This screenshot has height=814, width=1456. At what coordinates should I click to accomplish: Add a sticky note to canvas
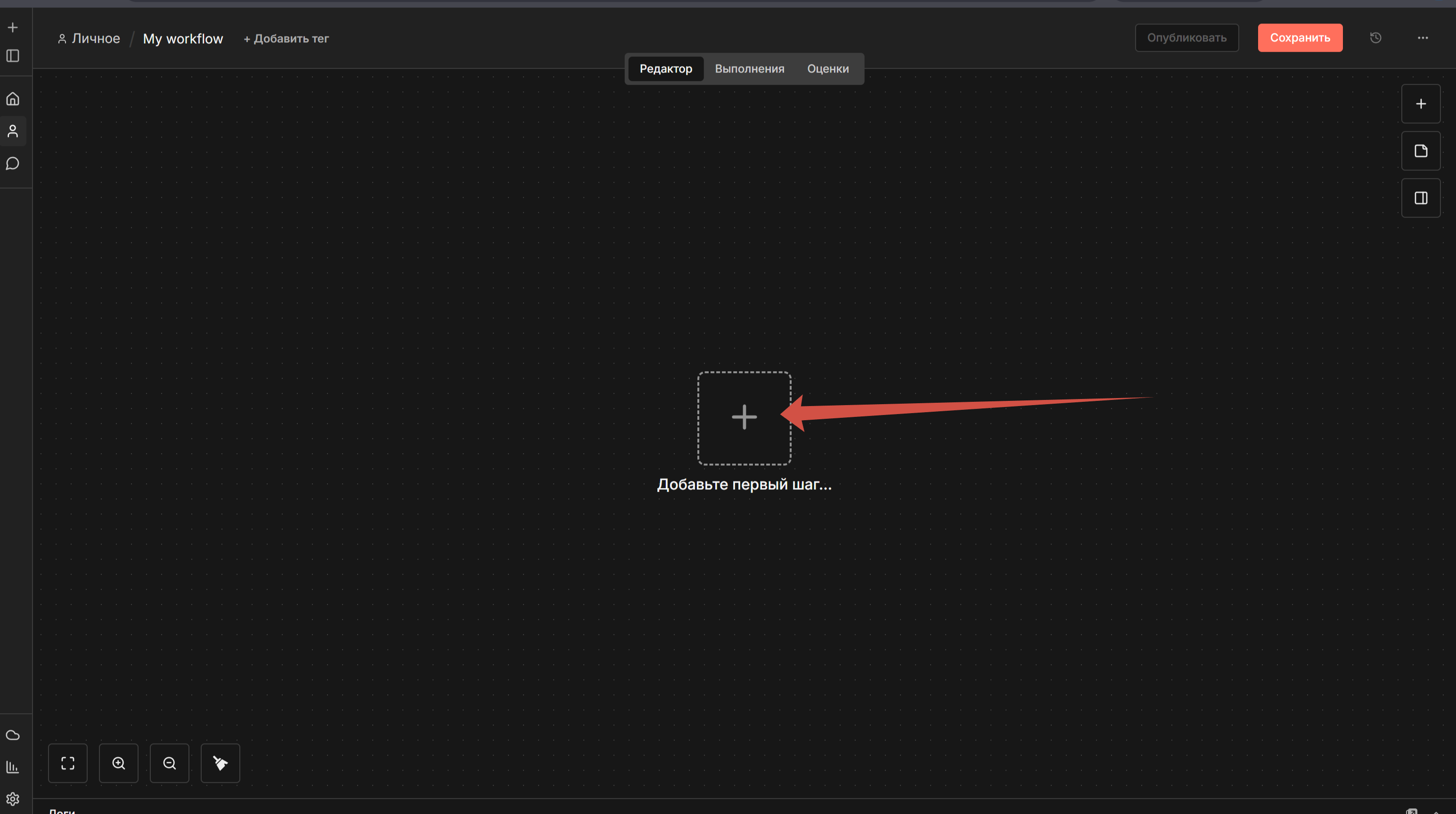pos(1420,151)
